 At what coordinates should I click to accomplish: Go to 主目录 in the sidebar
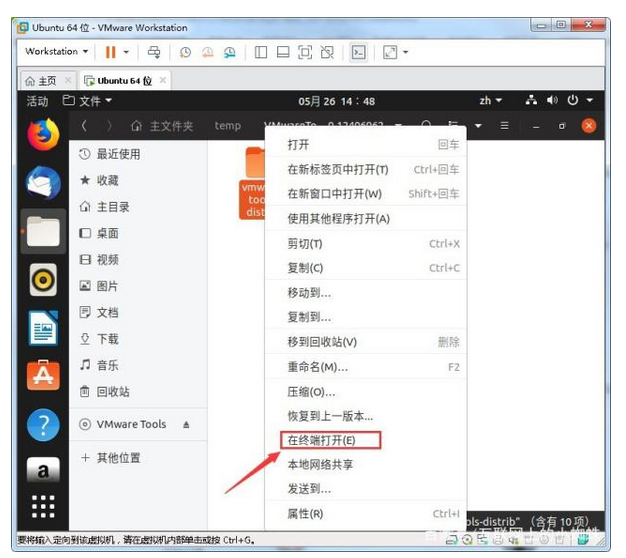click(138, 207)
